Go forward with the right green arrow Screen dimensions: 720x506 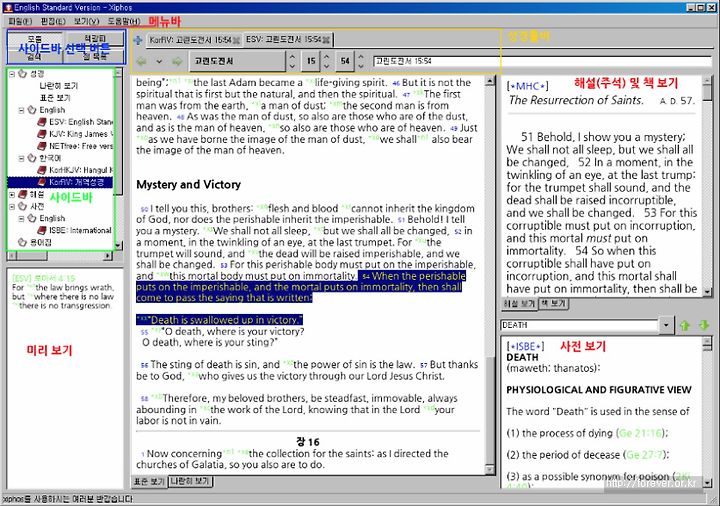point(177,61)
